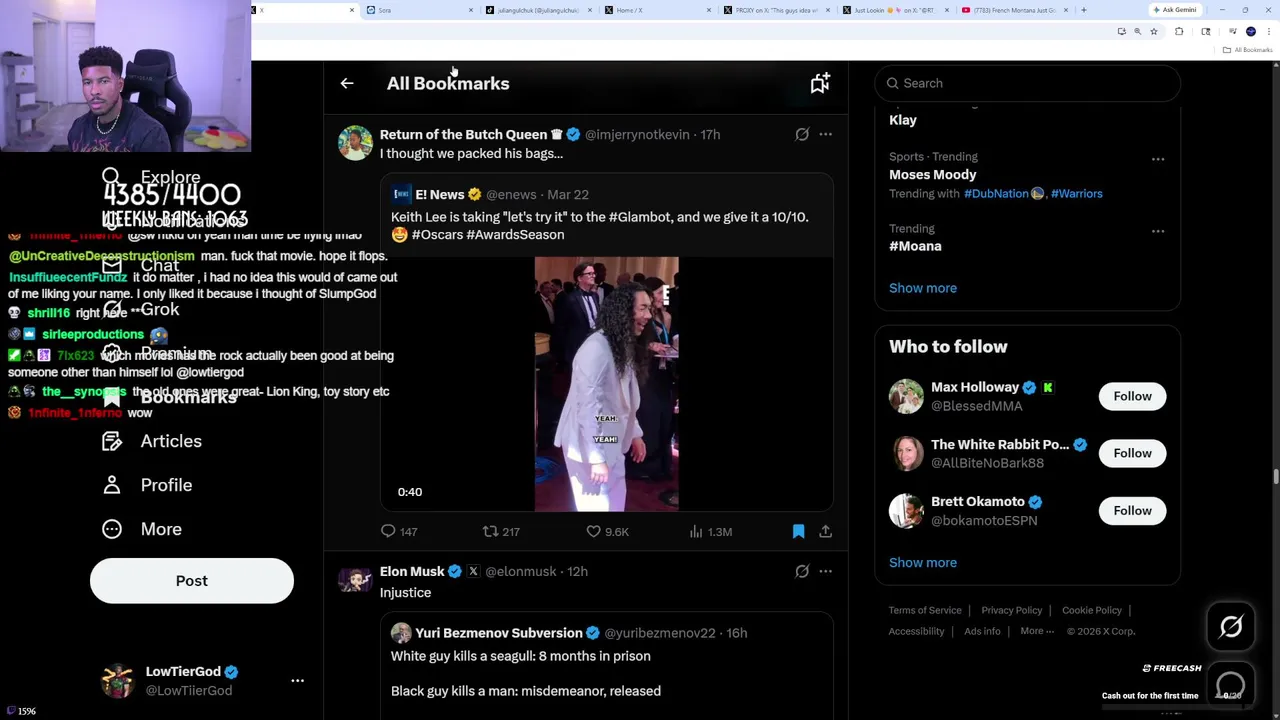Open the browser profile avatar
Image resolution: width=1280 pixels, height=720 pixels.
pyautogui.click(x=1251, y=32)
